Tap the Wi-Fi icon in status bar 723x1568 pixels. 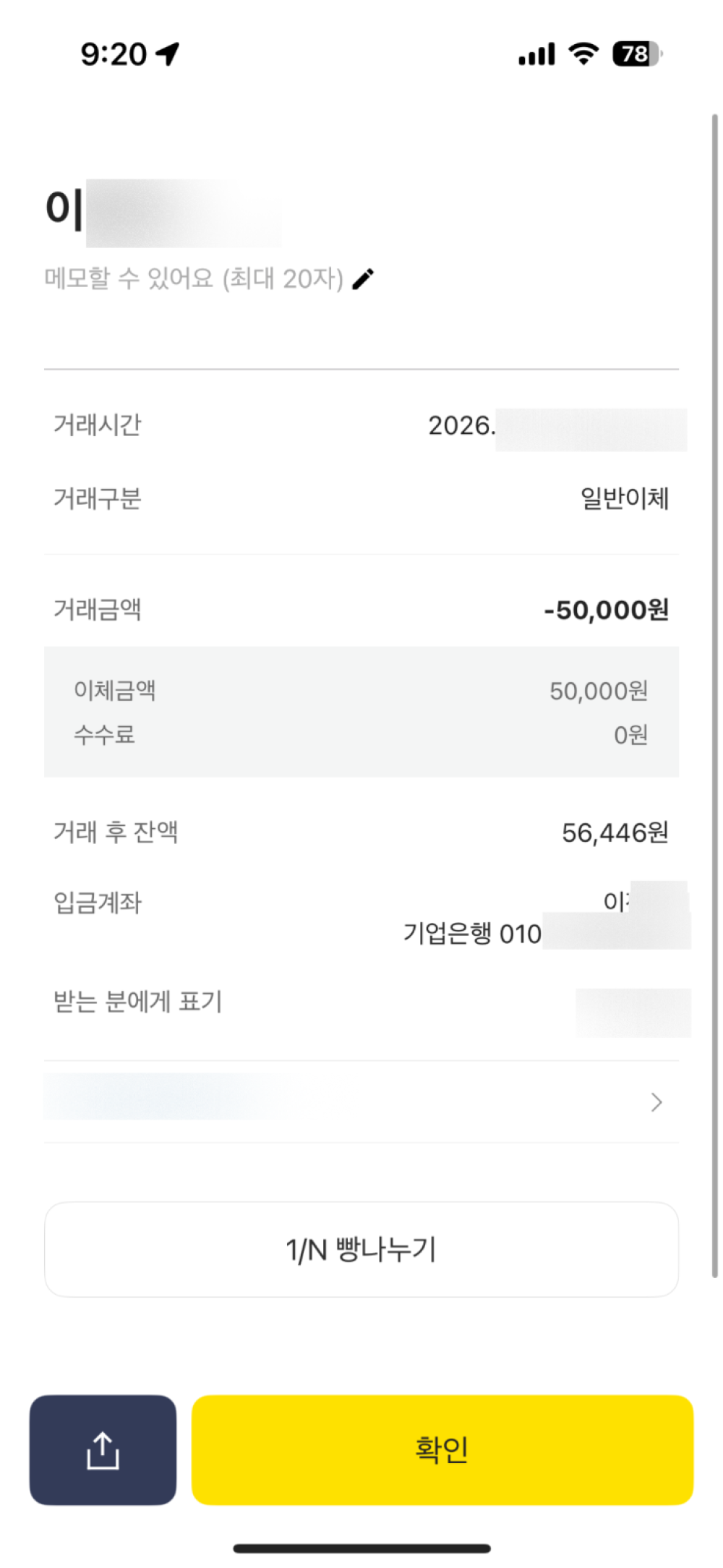coord(583,54)
